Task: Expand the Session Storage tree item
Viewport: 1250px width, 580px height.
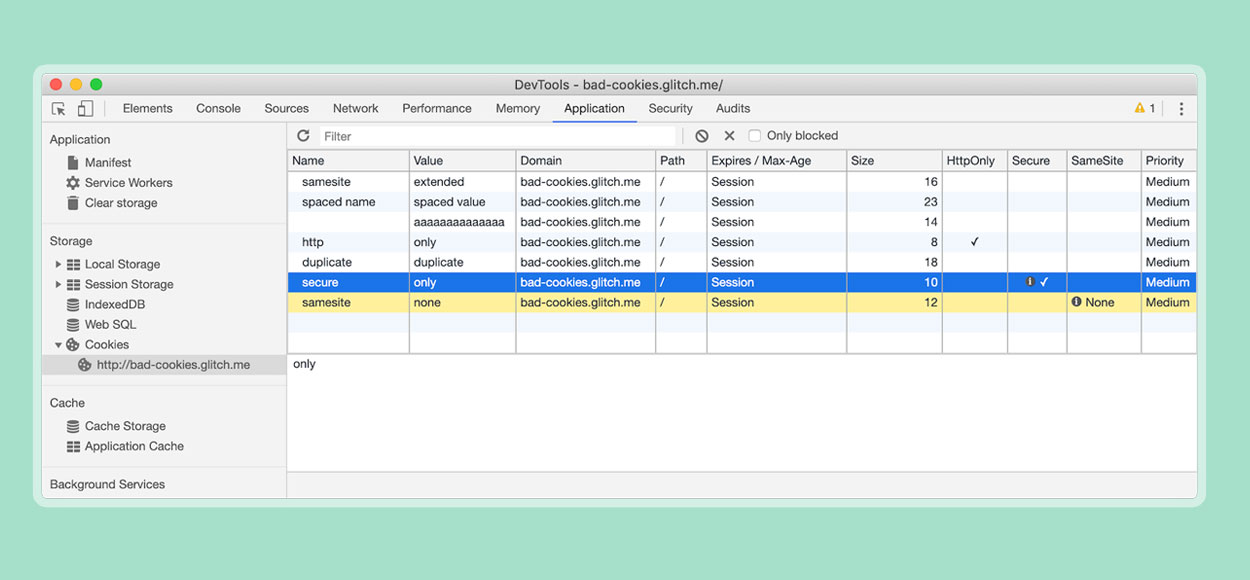Action: 58,284
